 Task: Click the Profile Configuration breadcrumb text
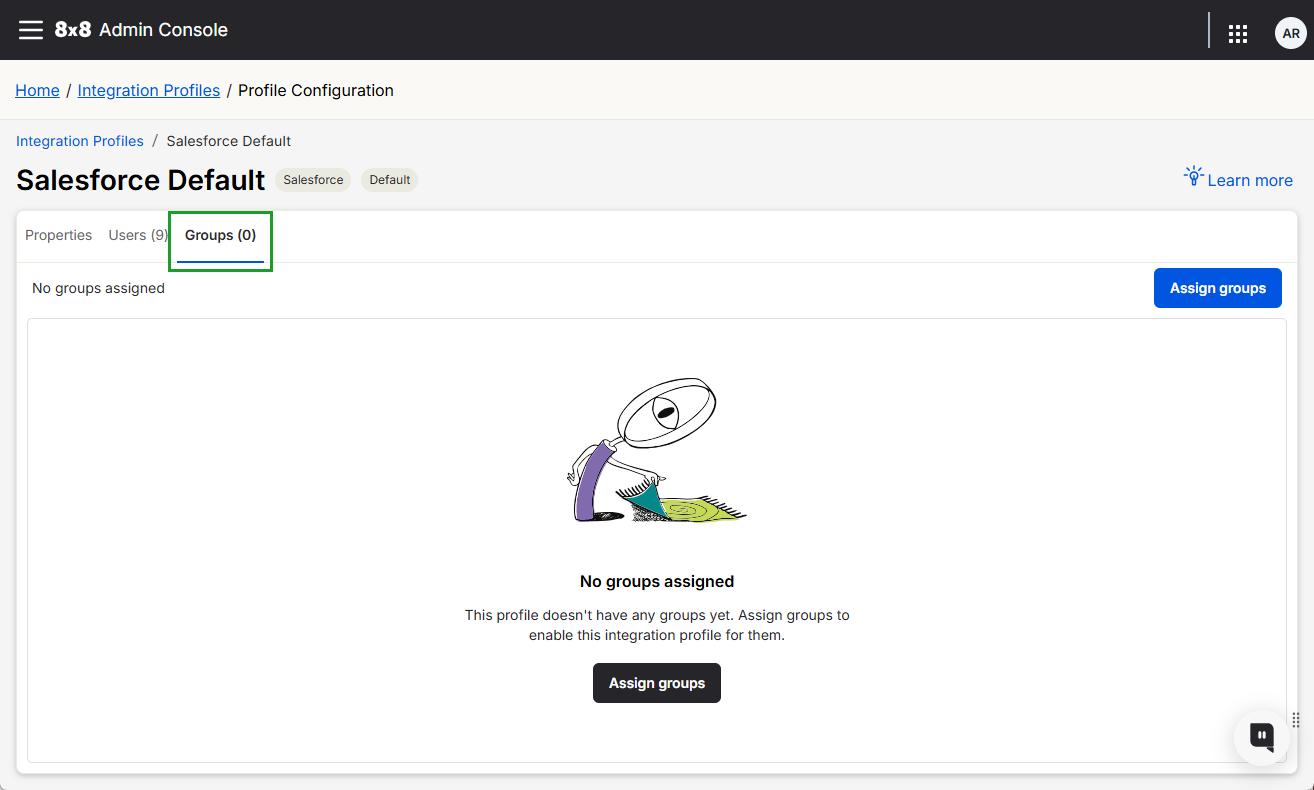click(316, 90)
